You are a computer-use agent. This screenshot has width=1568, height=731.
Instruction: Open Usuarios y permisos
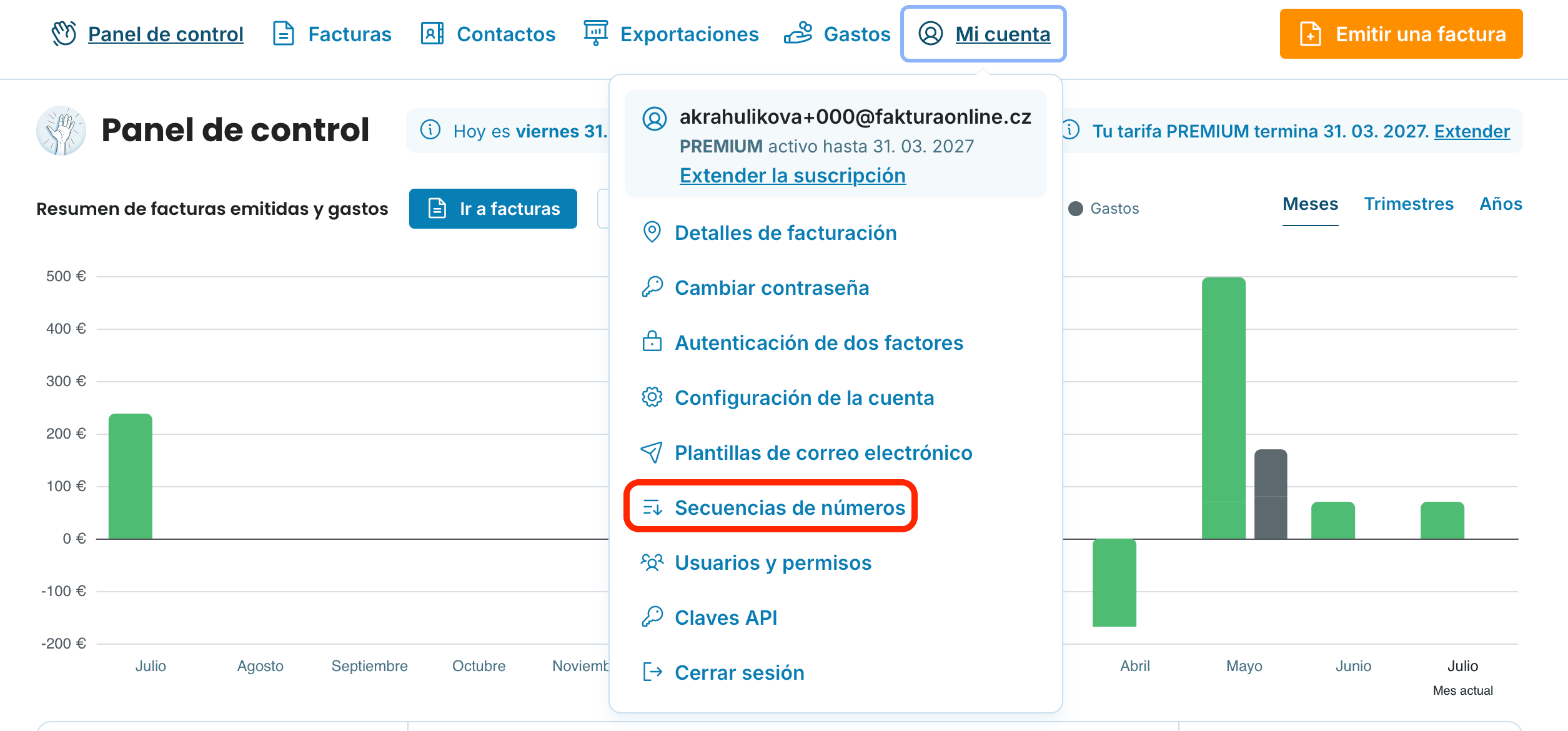tap(773, 563)
